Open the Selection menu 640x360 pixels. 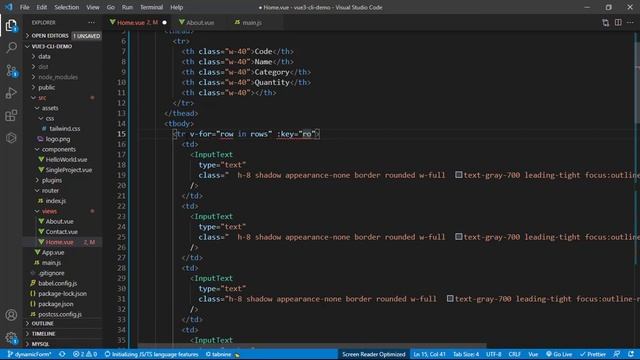click(67, 7)
